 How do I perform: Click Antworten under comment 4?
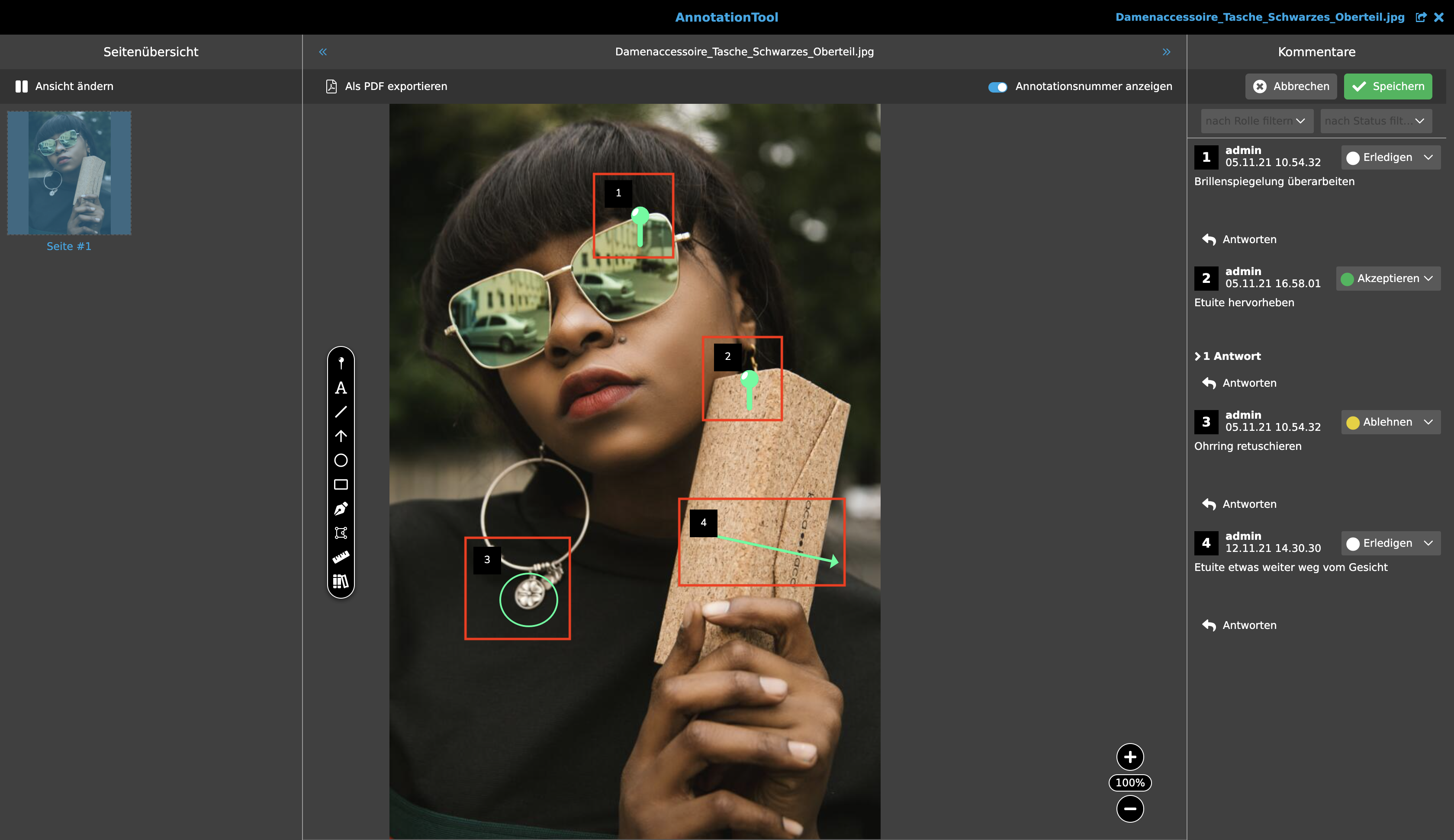1239,625
